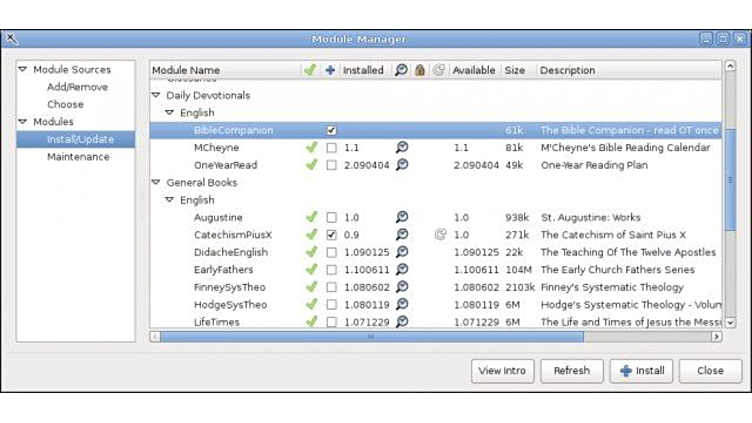Click the blue plus column header icon
Viewport: 752px width, 423px height.
tap(331, 70)
